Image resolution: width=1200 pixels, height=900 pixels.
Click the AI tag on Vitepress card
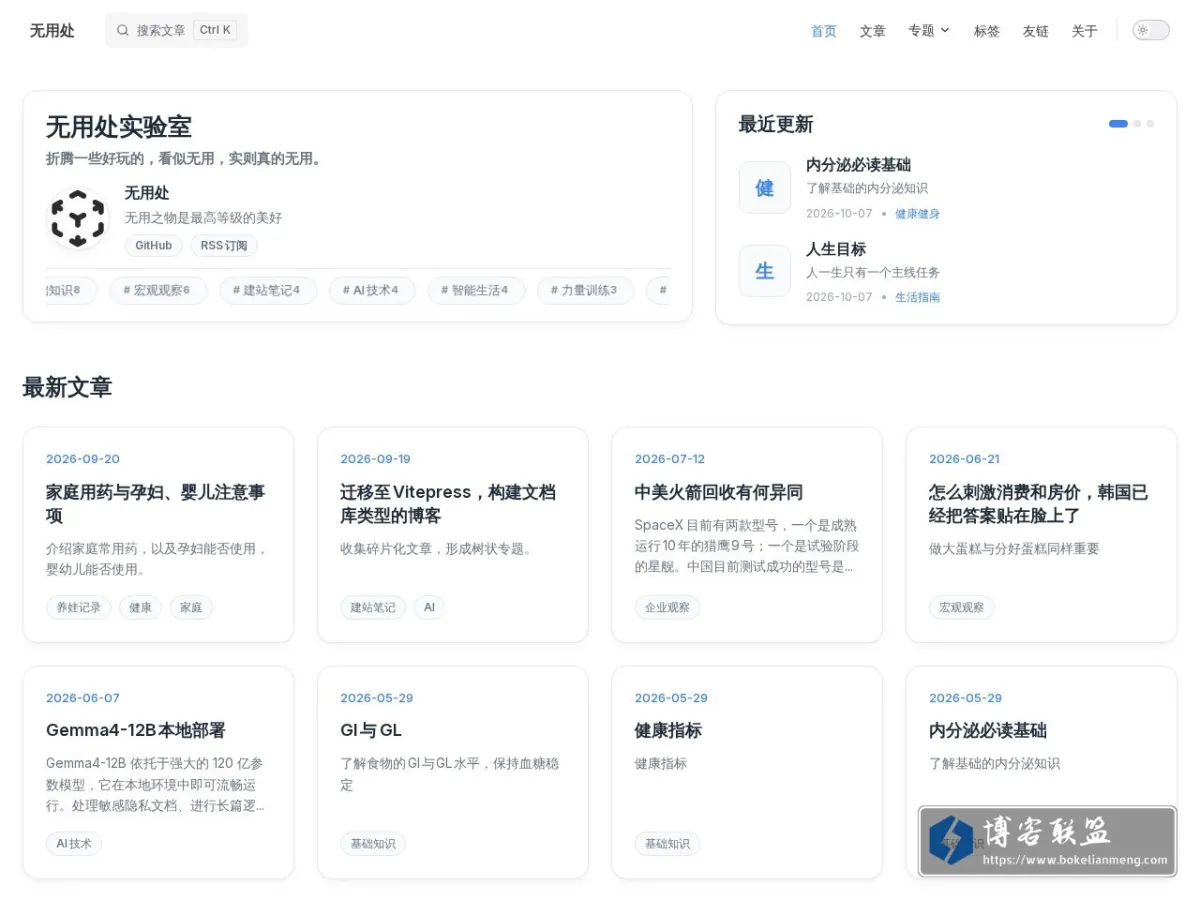click(x=429, y=607)
